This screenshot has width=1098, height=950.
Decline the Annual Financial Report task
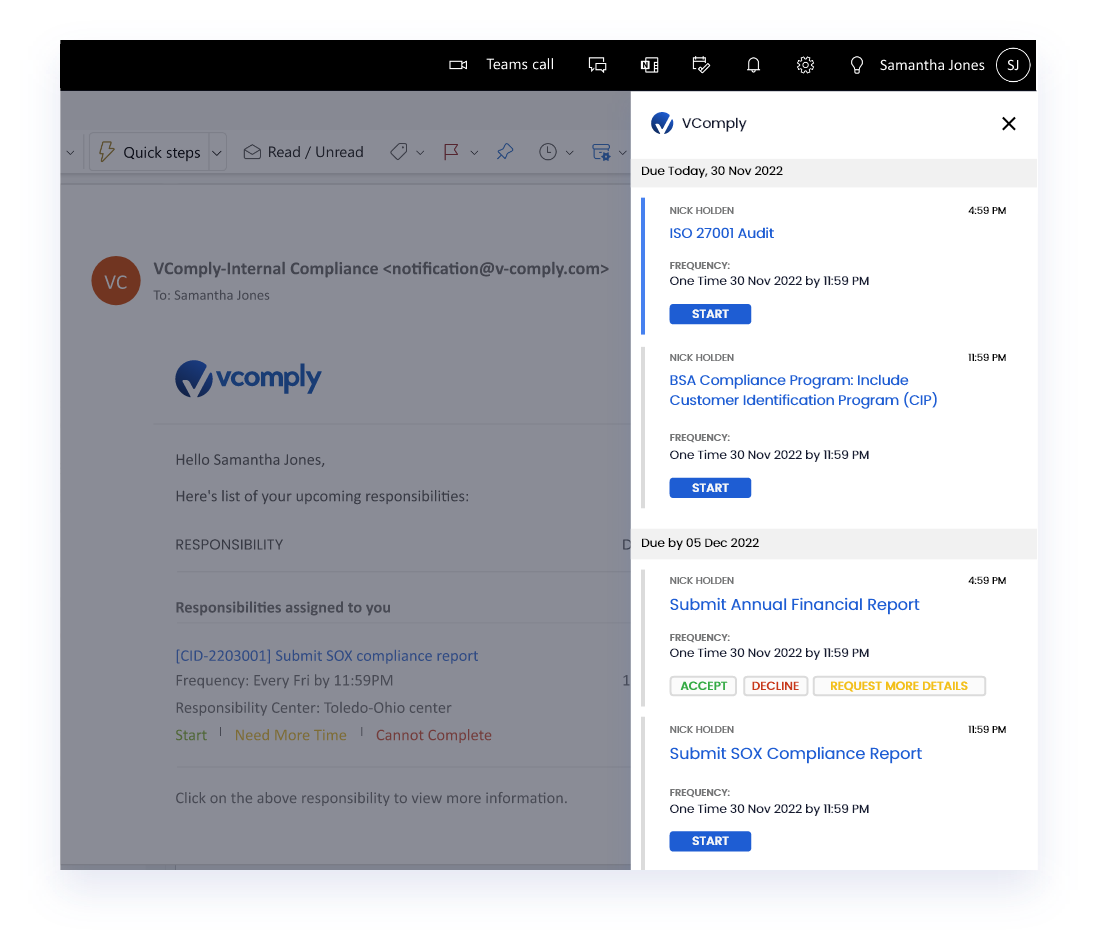click(775, 686)
